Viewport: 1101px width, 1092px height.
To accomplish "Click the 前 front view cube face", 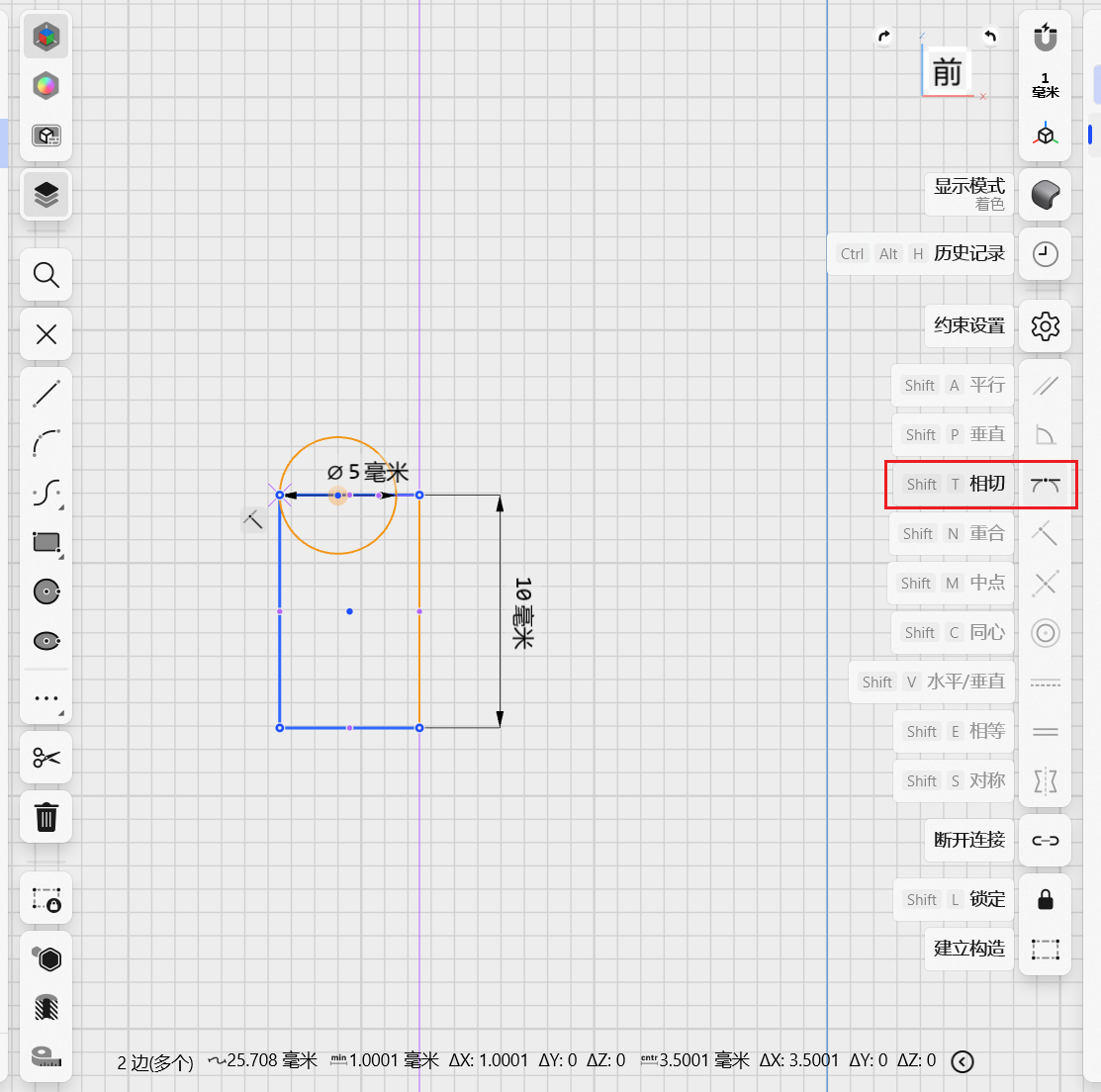I will coord(948,72).
